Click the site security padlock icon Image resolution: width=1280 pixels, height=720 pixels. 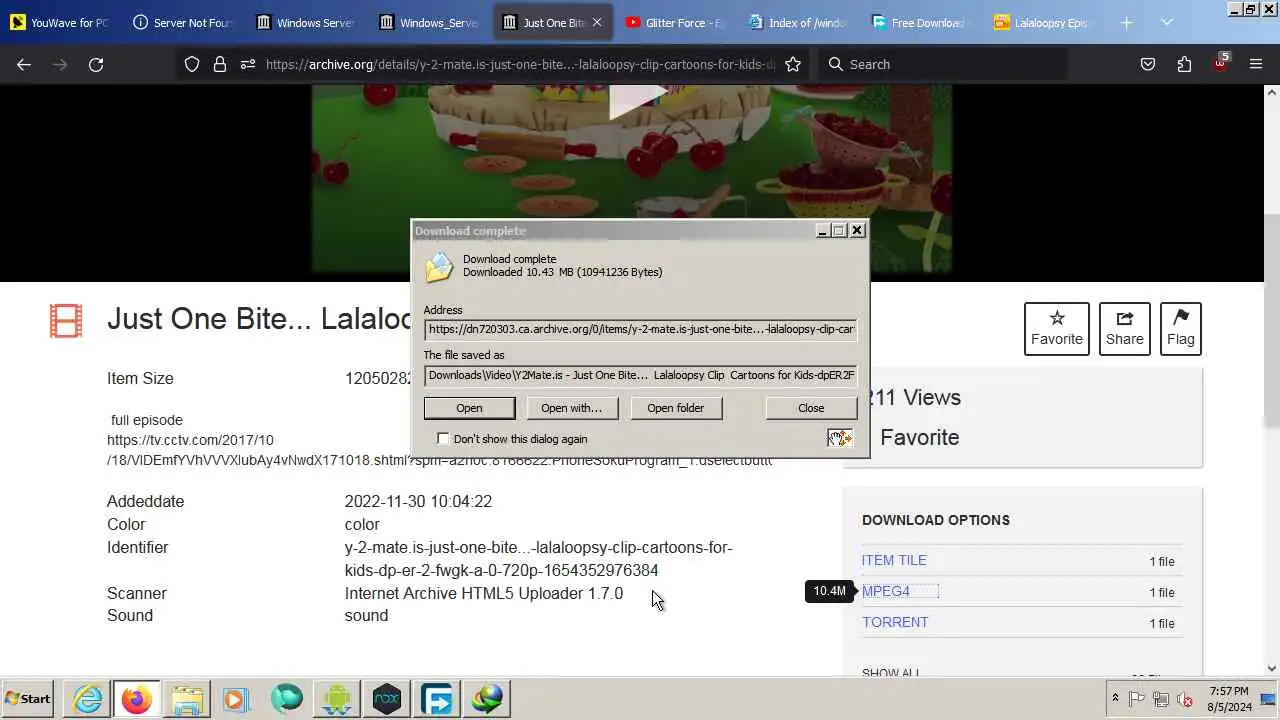coord(220,64)
